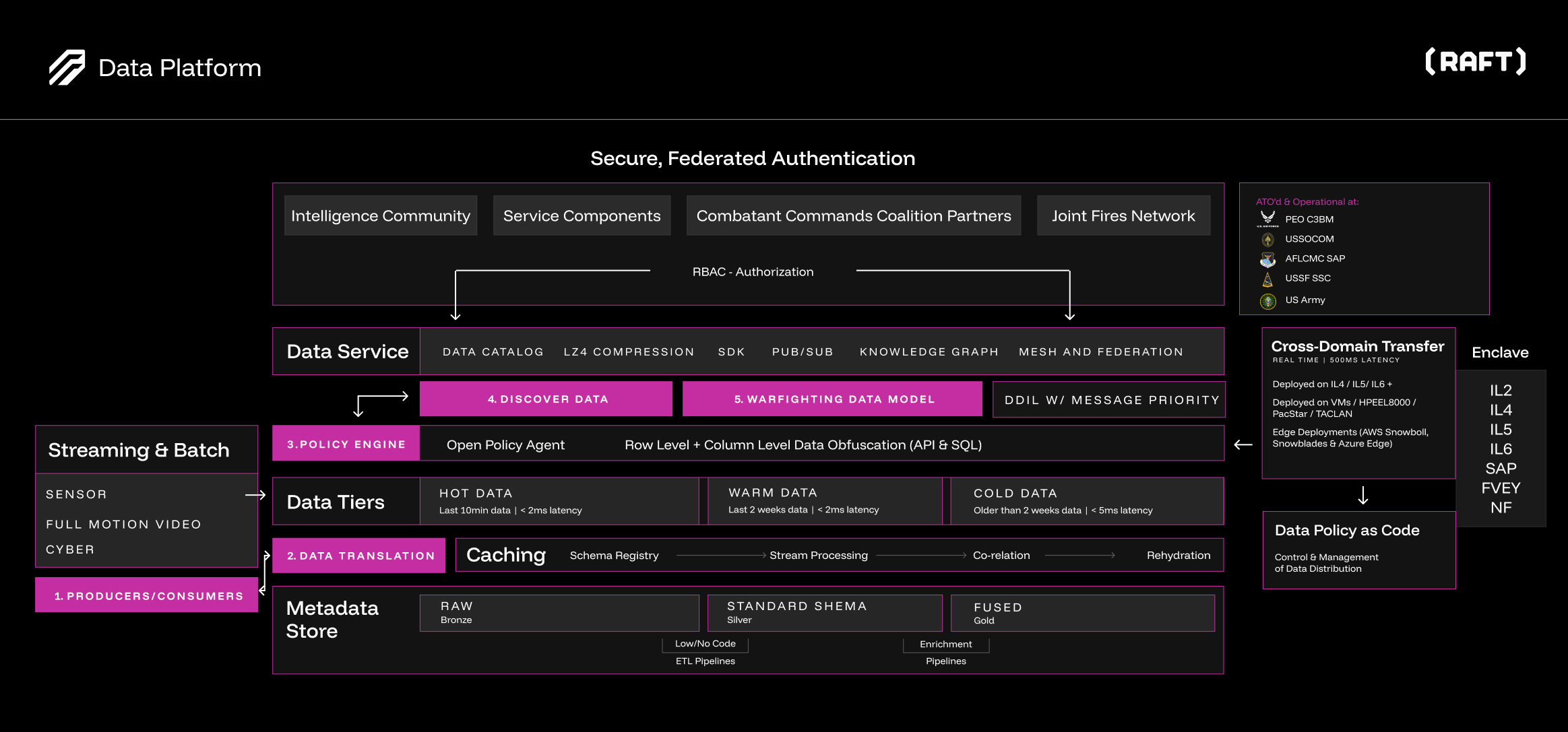Click the USSOCOM emblem icon
This screenshot has height=732, width=1568.
[1267, 239]
